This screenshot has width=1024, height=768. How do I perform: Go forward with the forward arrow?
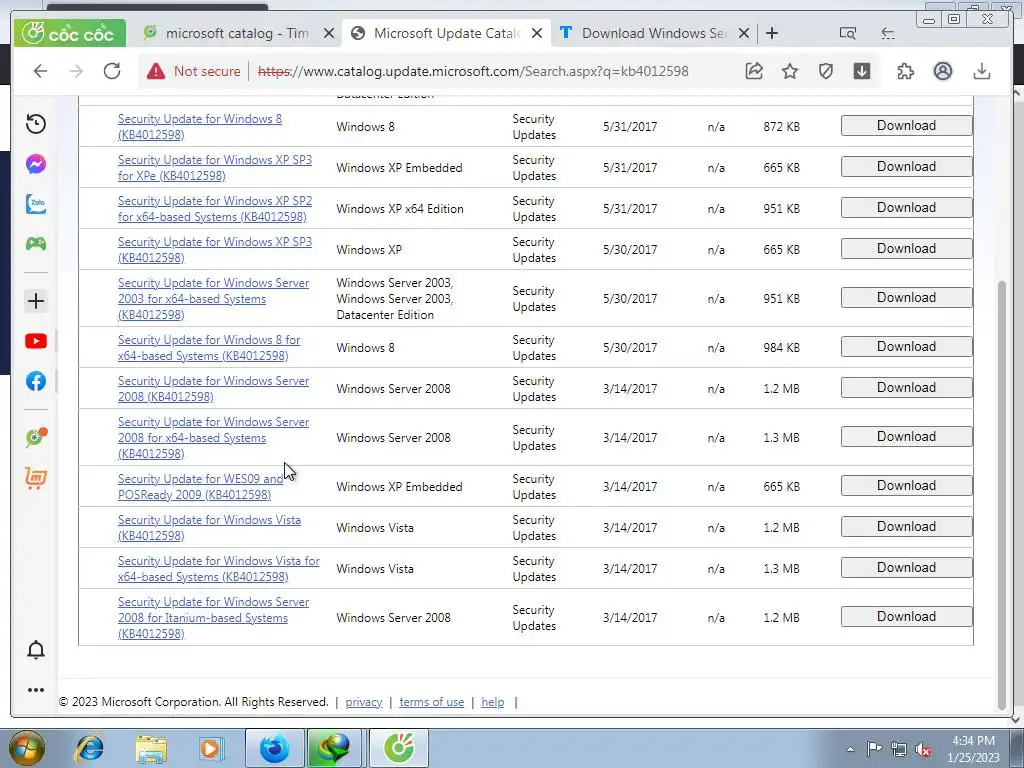(x=76, y=71)
